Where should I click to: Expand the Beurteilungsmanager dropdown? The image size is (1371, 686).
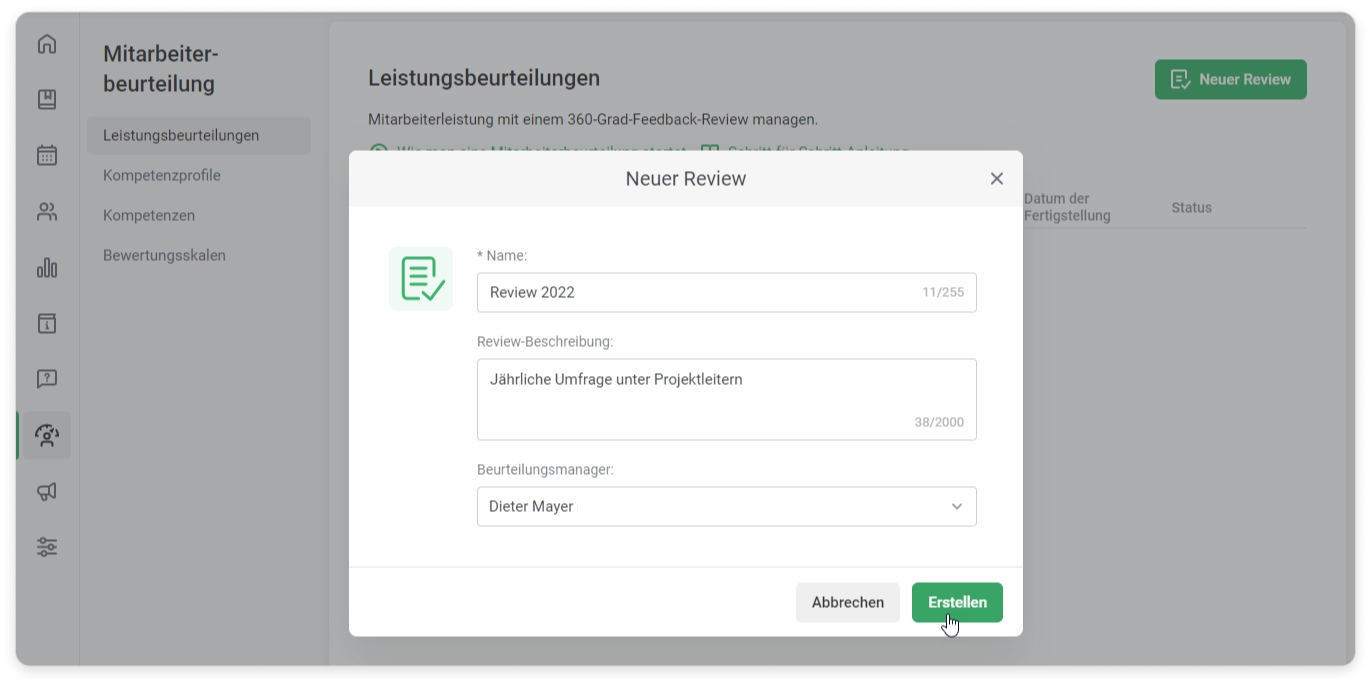tap(725, 507)
